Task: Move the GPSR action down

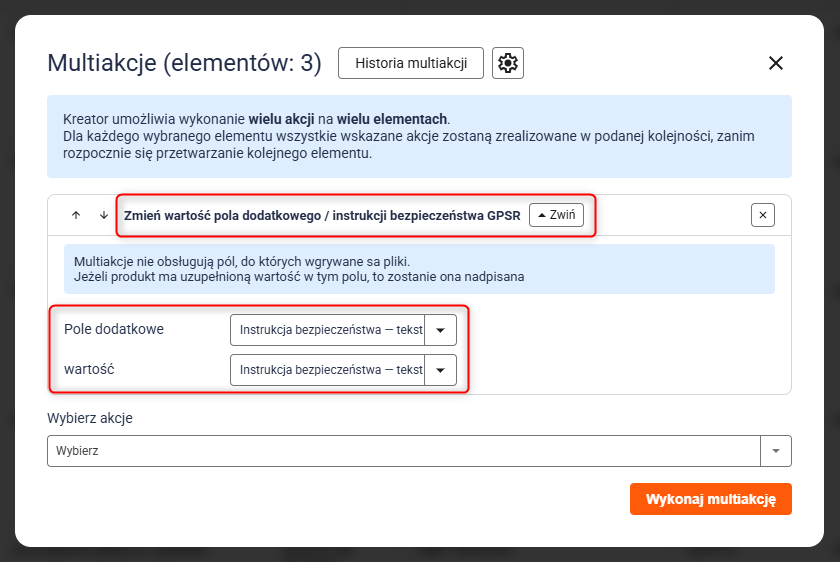Action: (x=103, y=215)
